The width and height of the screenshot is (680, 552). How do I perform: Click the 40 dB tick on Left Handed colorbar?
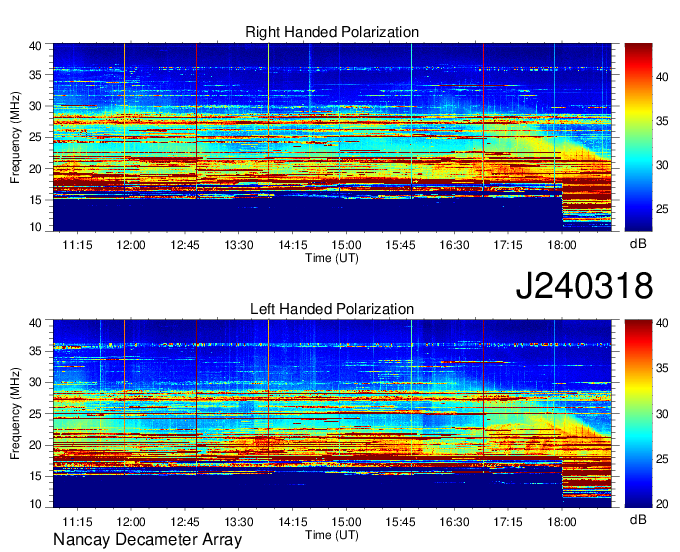[x=662, y=322]
